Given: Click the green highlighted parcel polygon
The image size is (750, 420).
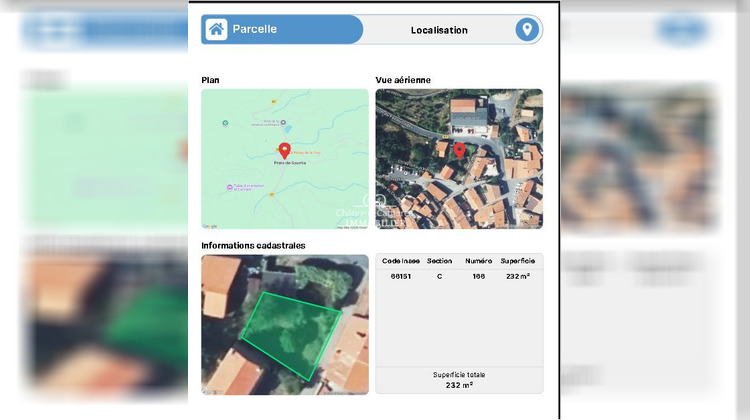Looking at the screenshot, I should (292, 335).
